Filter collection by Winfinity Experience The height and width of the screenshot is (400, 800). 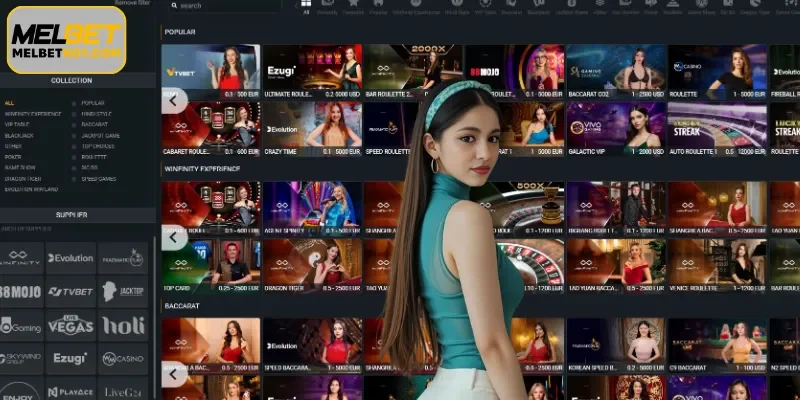(33, 114)
